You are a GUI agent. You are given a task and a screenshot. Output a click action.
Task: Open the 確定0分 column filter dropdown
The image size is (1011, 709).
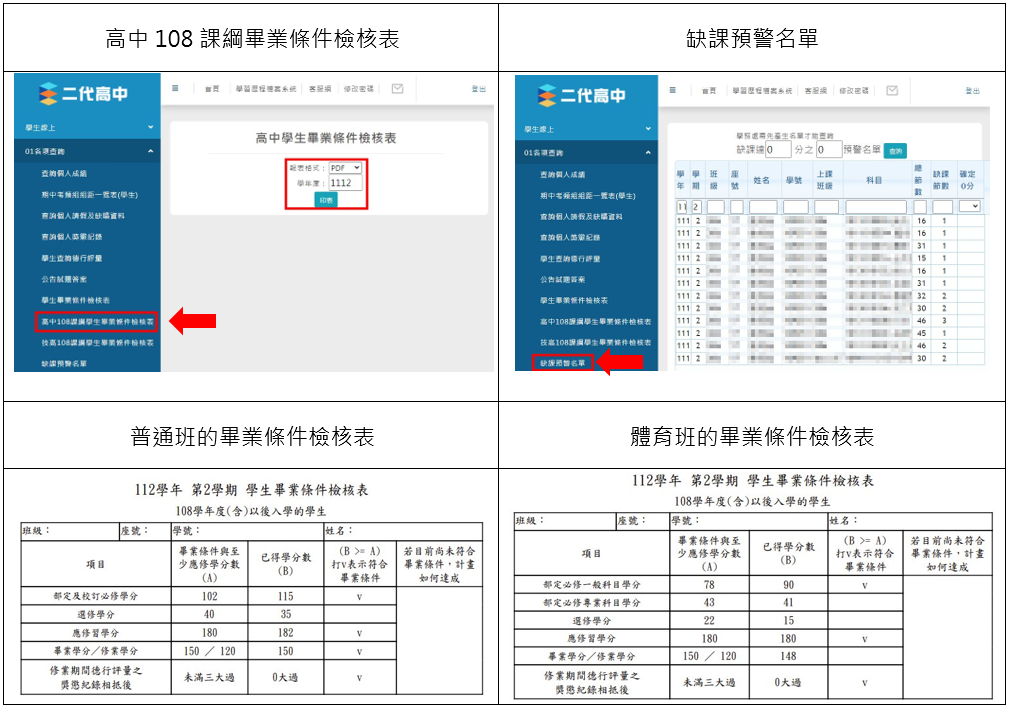click(x=970, y=206)
